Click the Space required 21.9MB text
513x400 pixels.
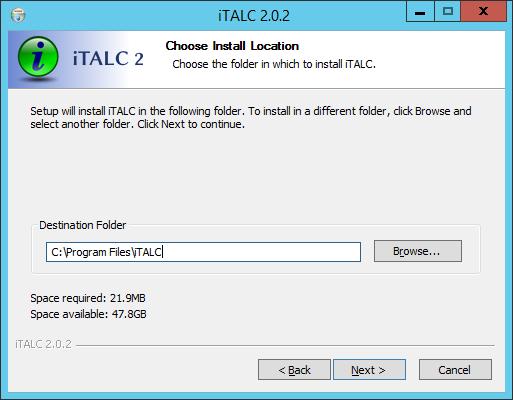click(88, 298)
